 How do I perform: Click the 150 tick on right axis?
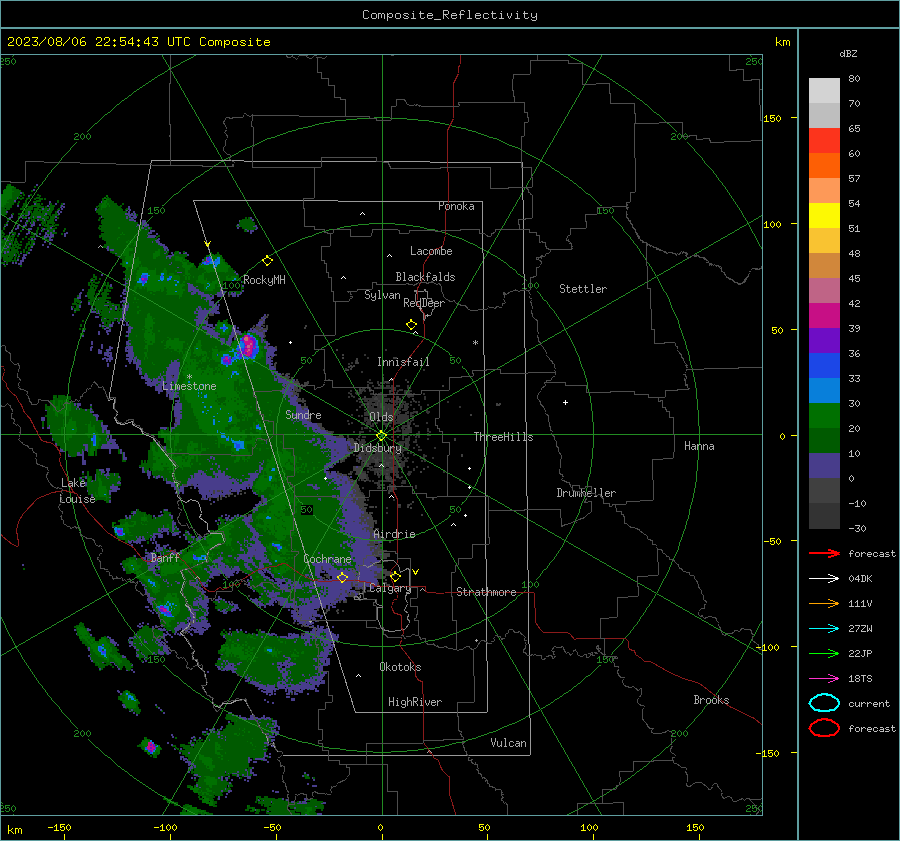[772, 118]
